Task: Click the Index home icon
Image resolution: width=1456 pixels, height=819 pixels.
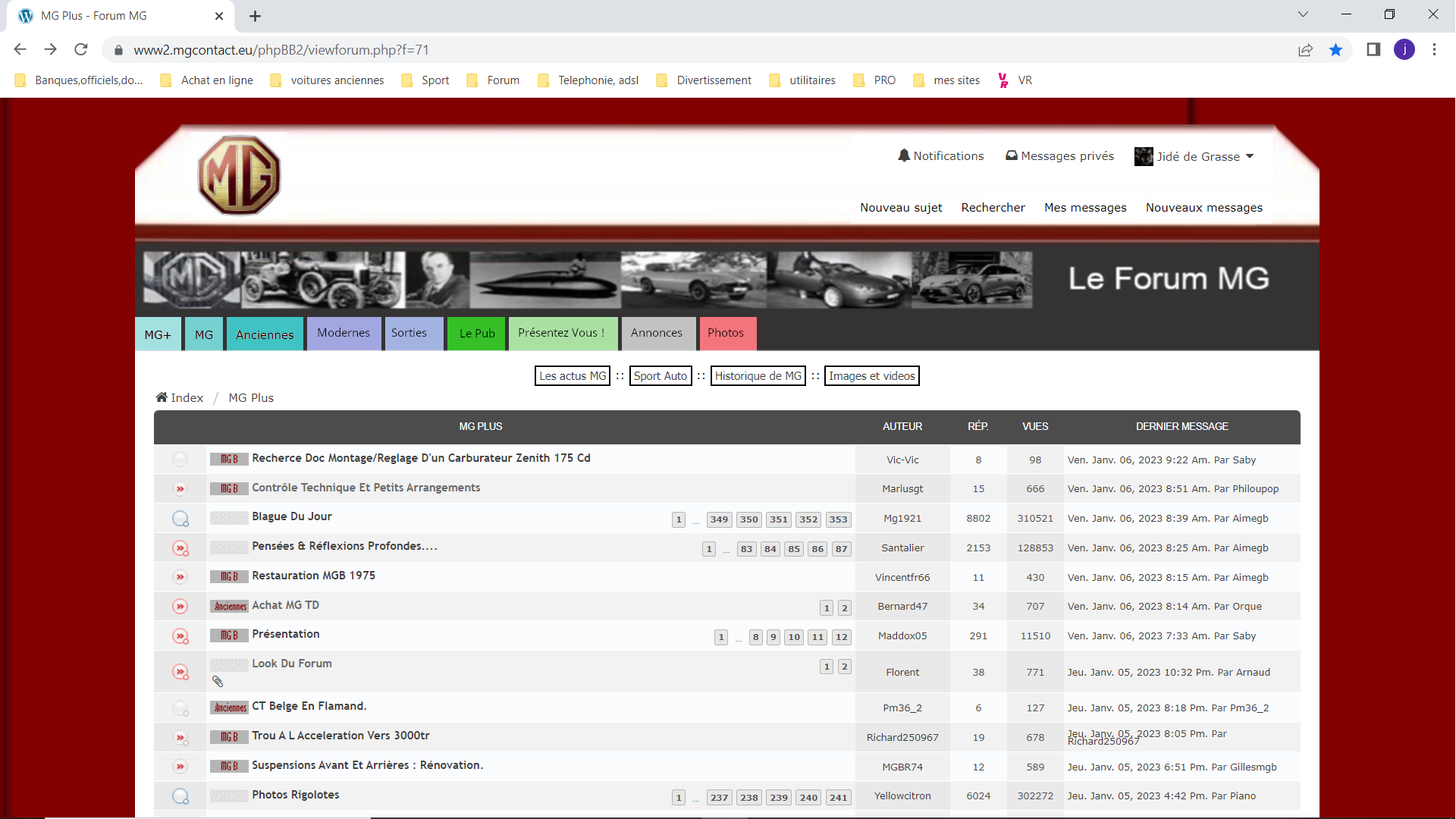Action: (x=162, y=397)
